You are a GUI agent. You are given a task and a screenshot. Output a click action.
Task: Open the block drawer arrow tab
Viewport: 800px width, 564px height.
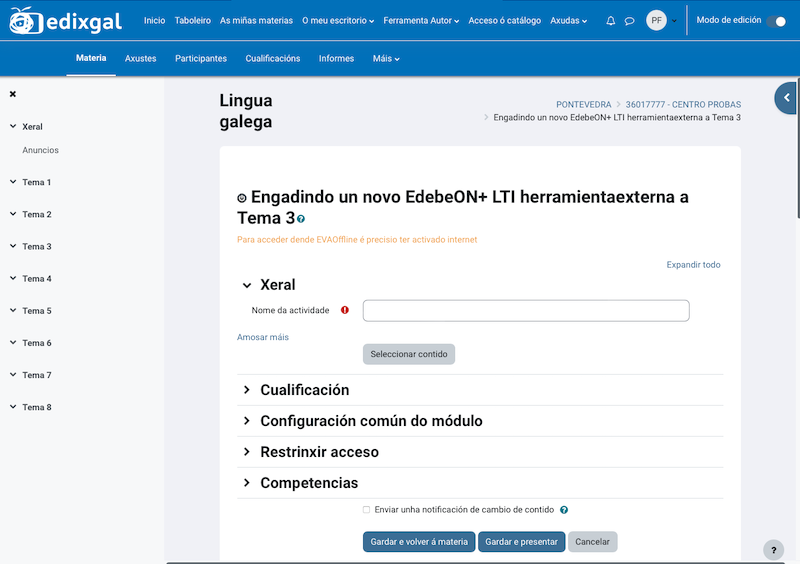pyautogui.click(x=787, y=98)
